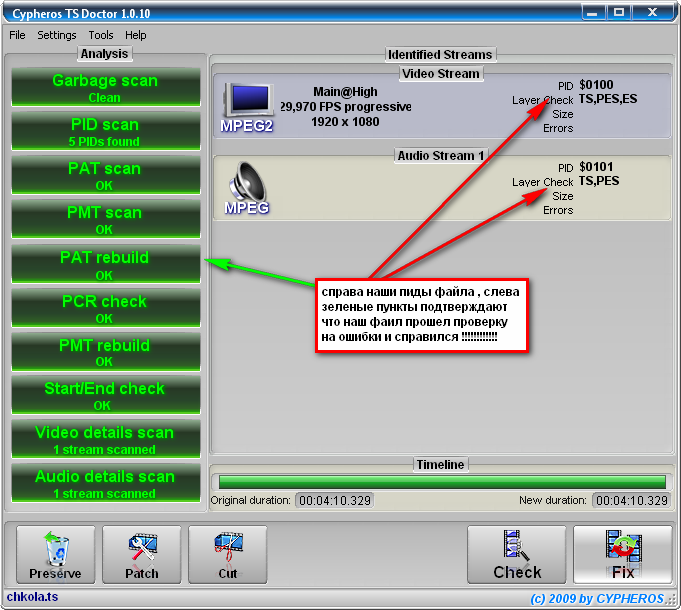Click audio PID value $0101
The width and height of the screenshot is (681, 610).
pos(596,167)
